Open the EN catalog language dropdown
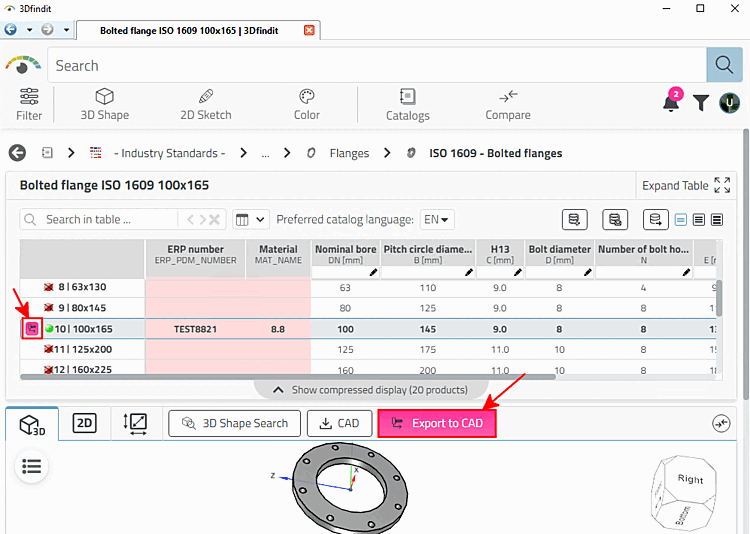The height and width of the screenshot is (534, 750). tap(436, 220)
